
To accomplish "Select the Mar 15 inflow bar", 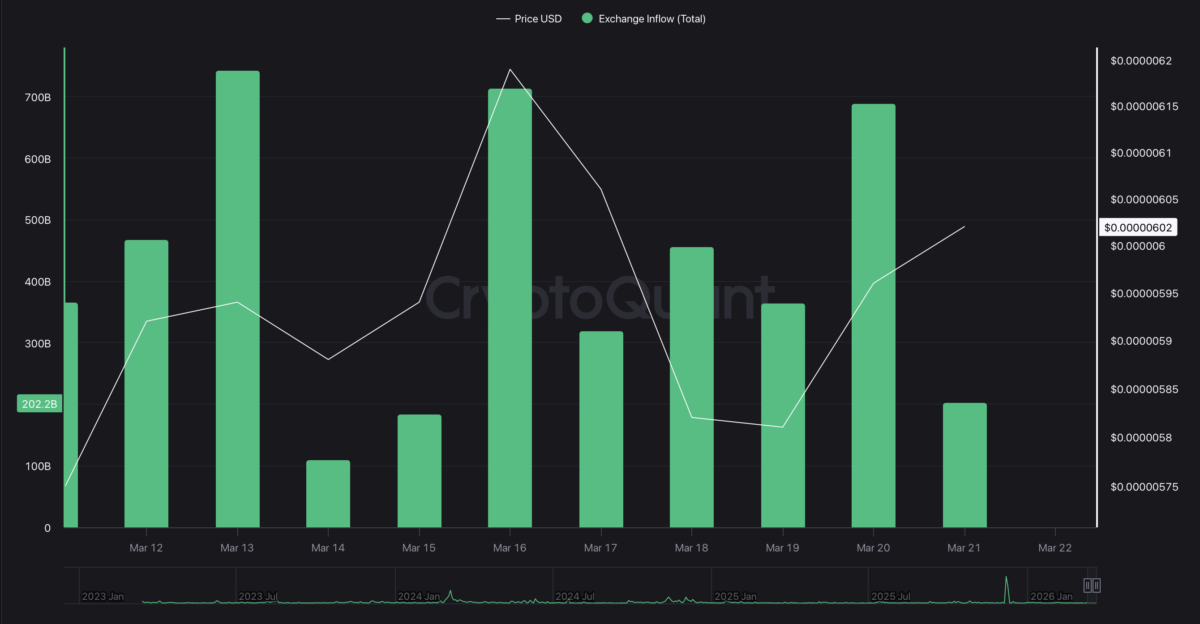I will tap(419, 471).
